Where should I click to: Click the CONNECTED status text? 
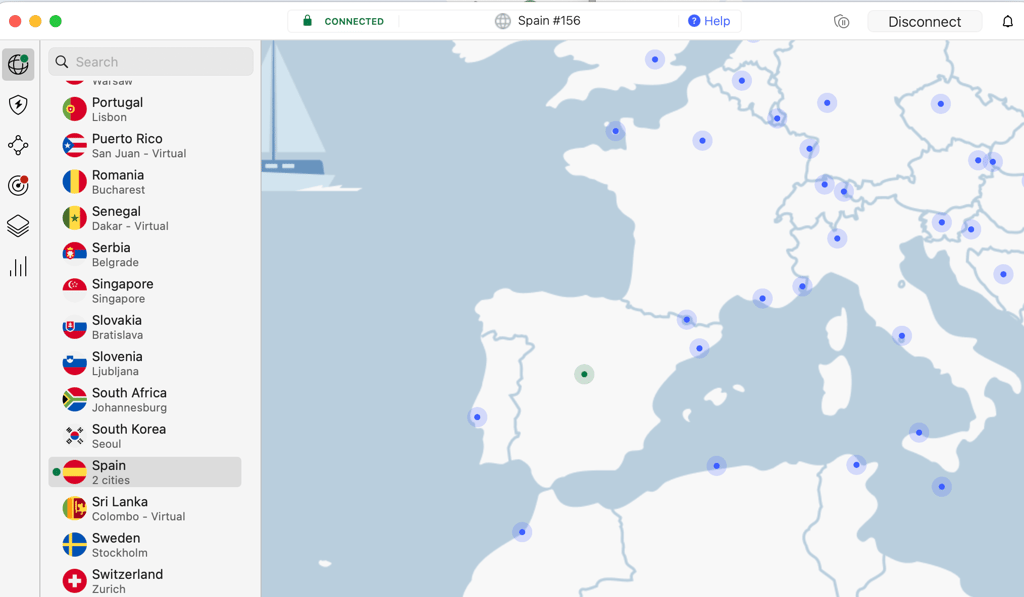[x=354, y=22]
